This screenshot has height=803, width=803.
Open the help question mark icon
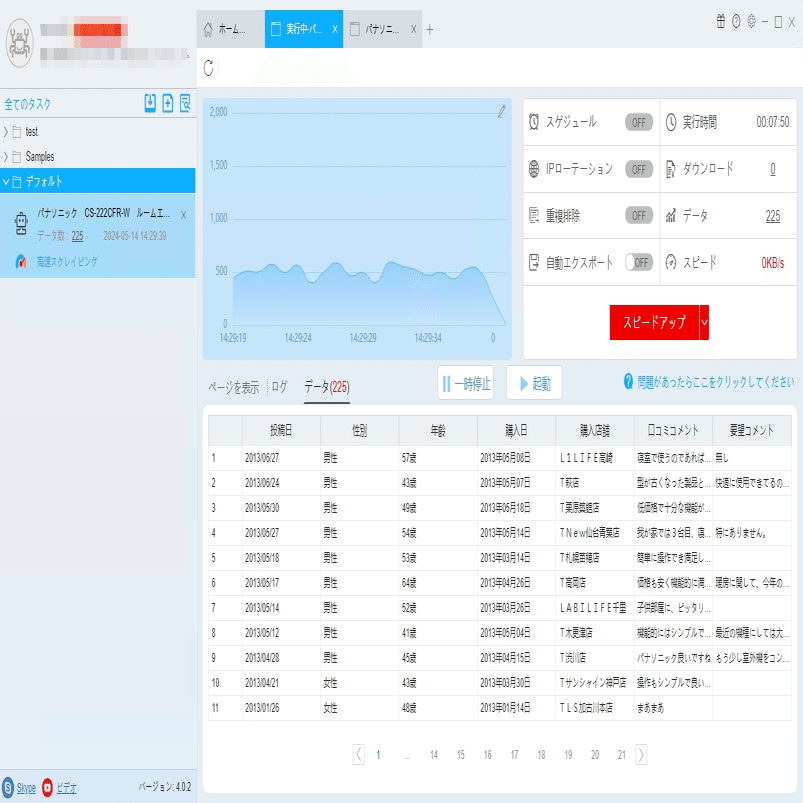(x=736, y=22)
